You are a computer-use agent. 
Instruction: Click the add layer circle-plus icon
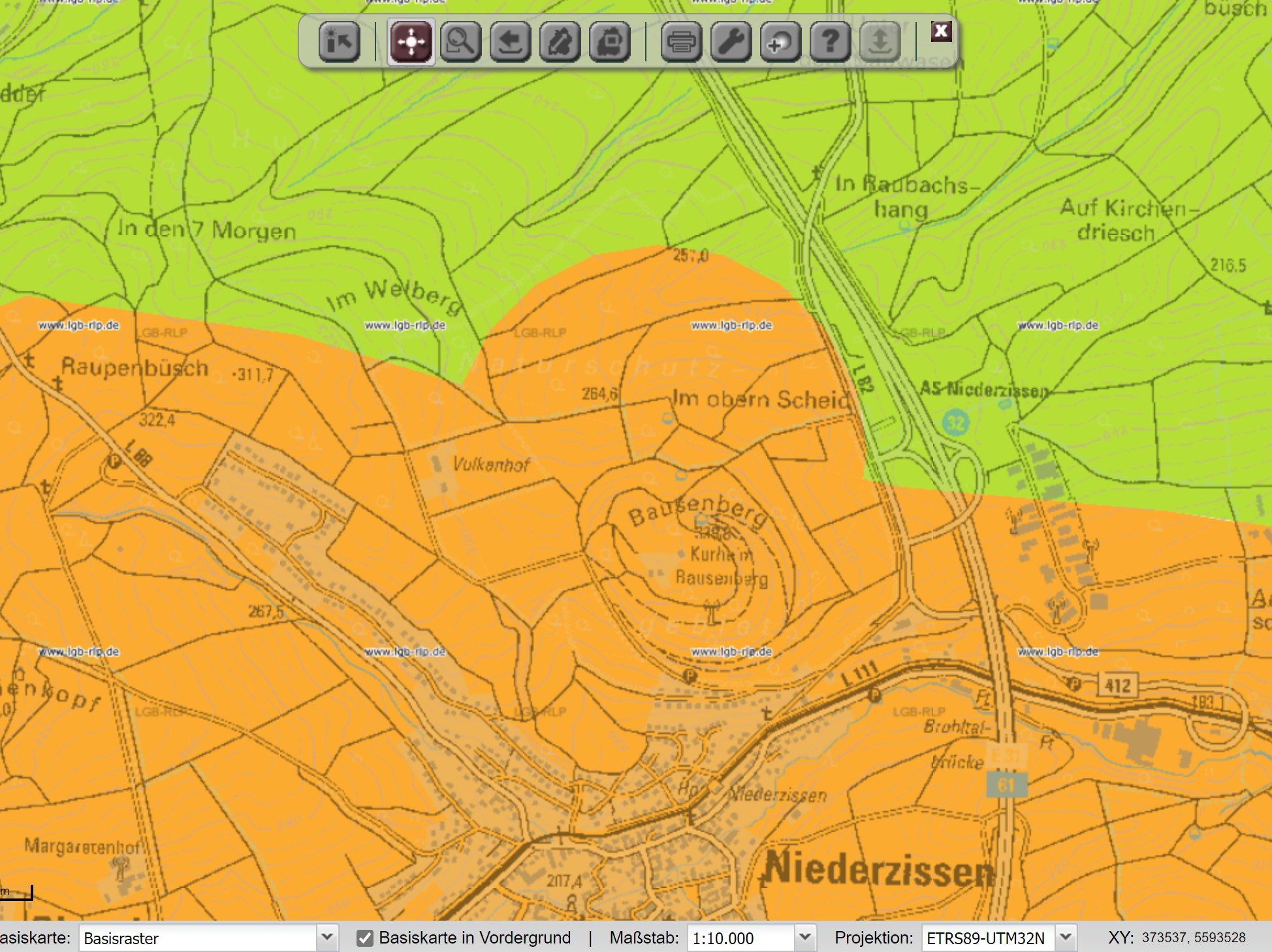pyautogui.click(x=780, y=42)
